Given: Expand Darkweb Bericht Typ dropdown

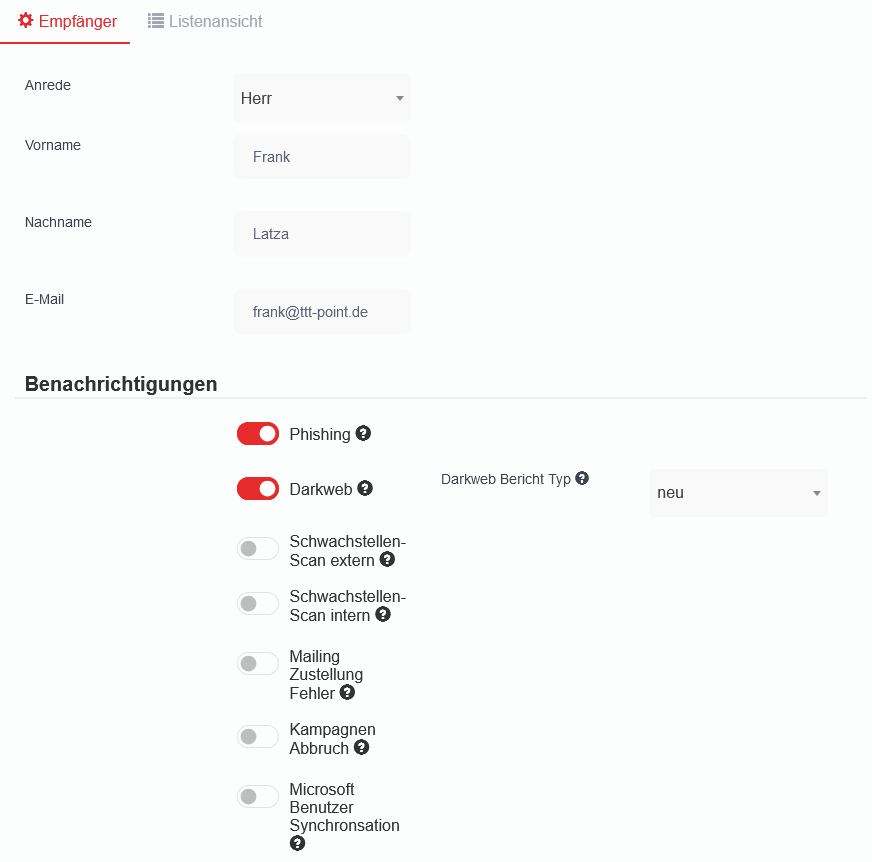Looking at the screenshot, I should [x=738, y=493].
